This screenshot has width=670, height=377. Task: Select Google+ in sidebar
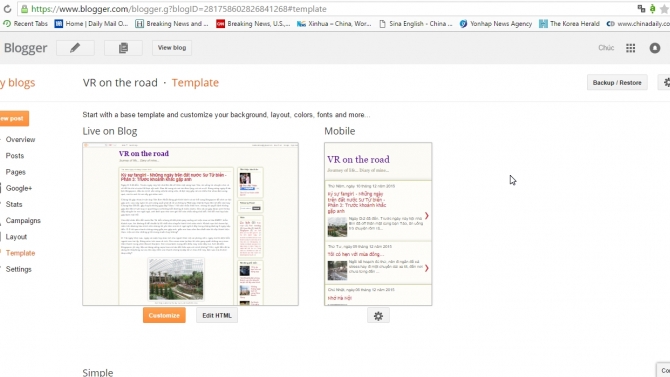click(x=19, y=188)
